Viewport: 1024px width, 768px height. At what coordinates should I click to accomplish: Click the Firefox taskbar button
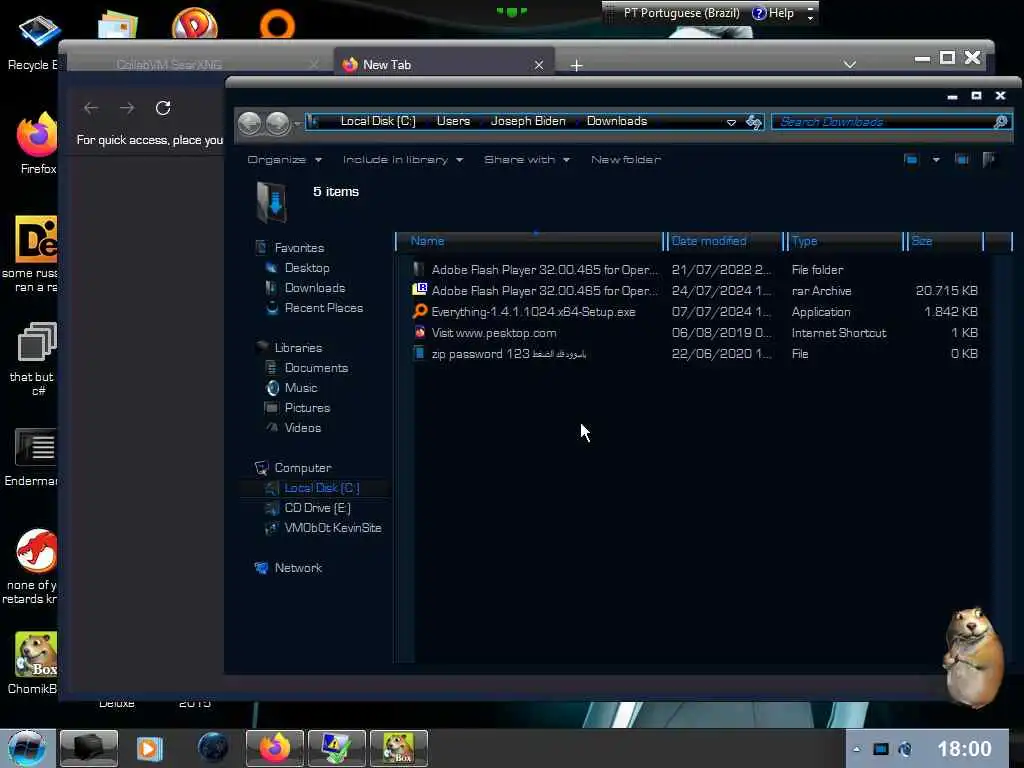pos(275,748)
